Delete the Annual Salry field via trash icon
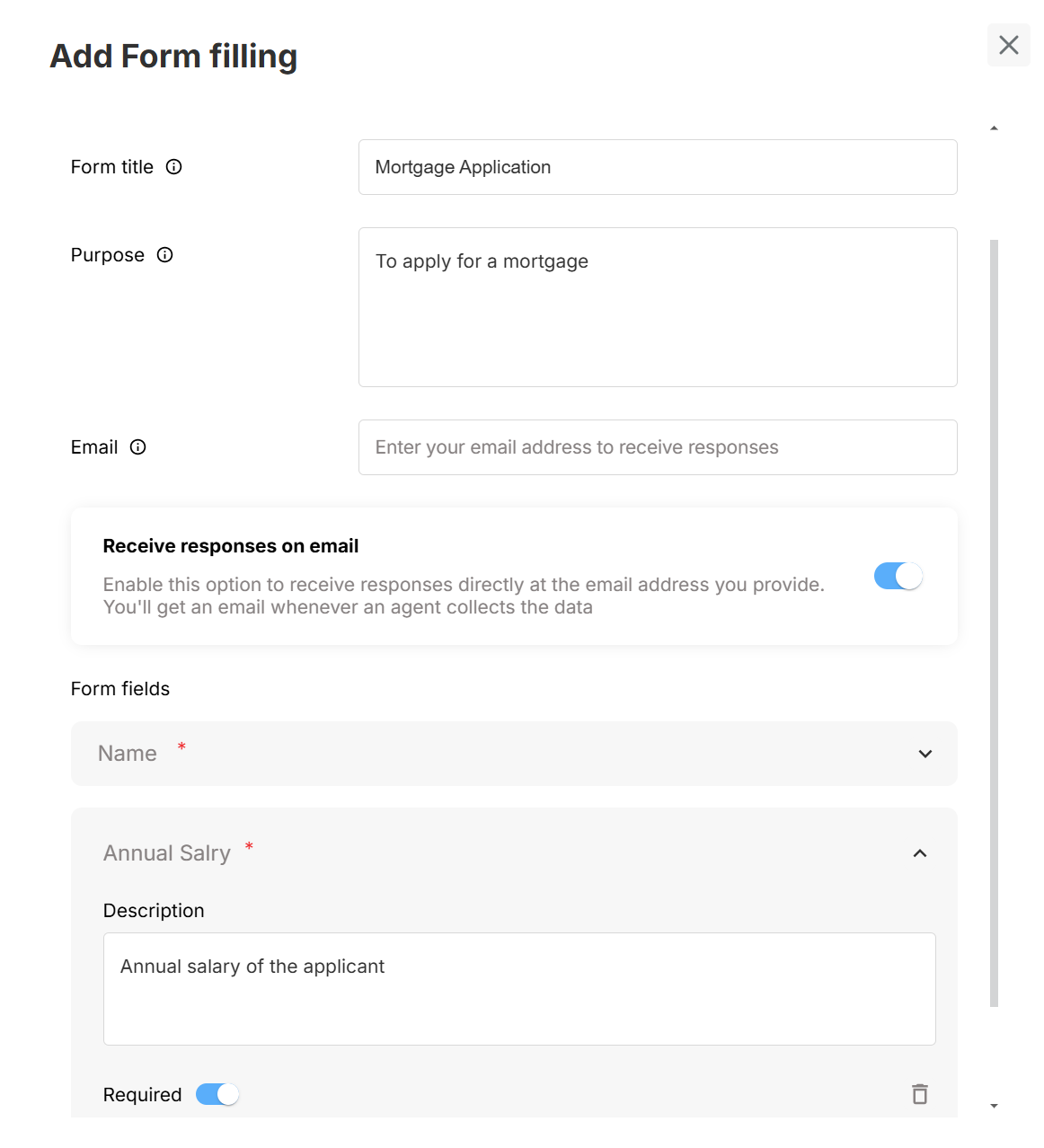Screen dimensions: 1044x1148 [x=919, y=1094]
